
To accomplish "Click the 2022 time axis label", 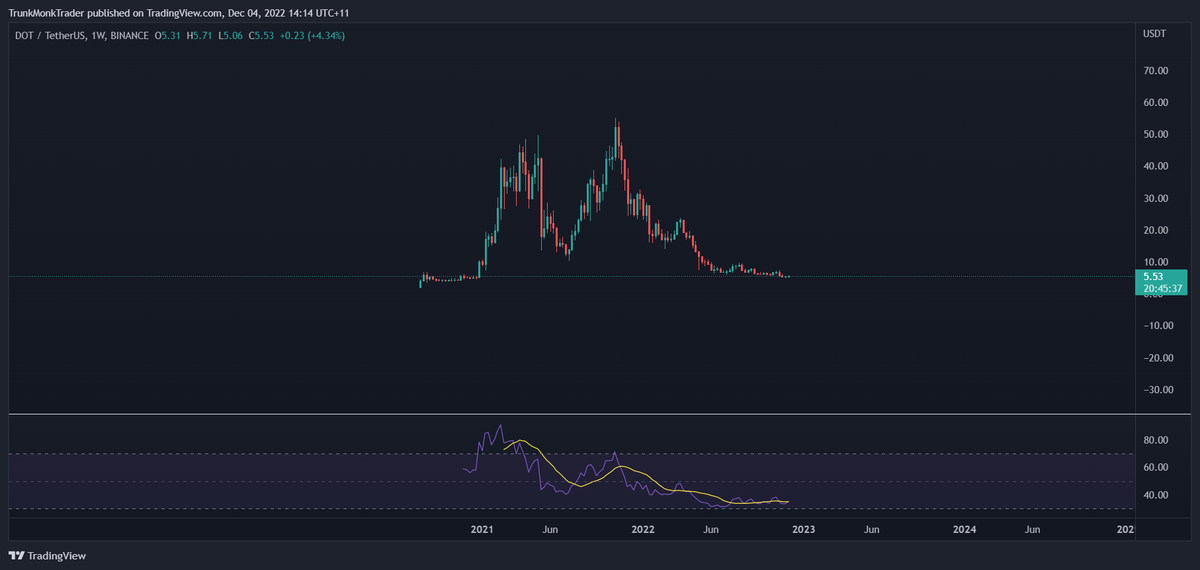I will click(641, 528).
